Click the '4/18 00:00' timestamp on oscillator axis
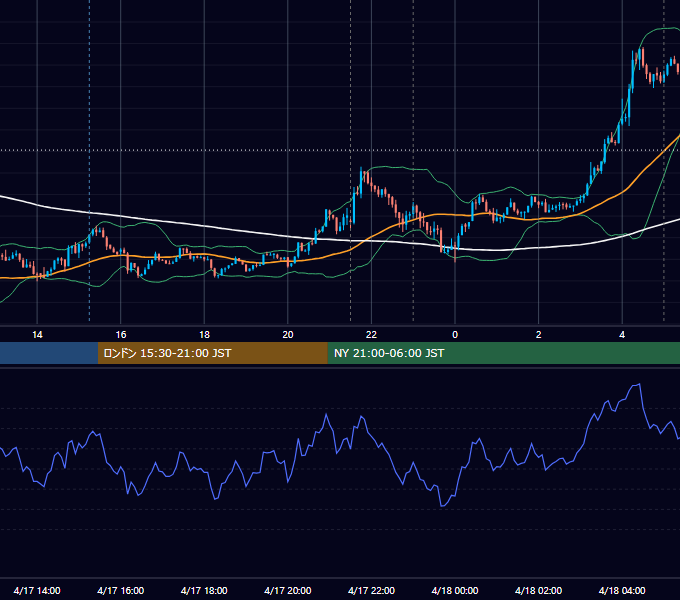 click(x=455, y=590)
